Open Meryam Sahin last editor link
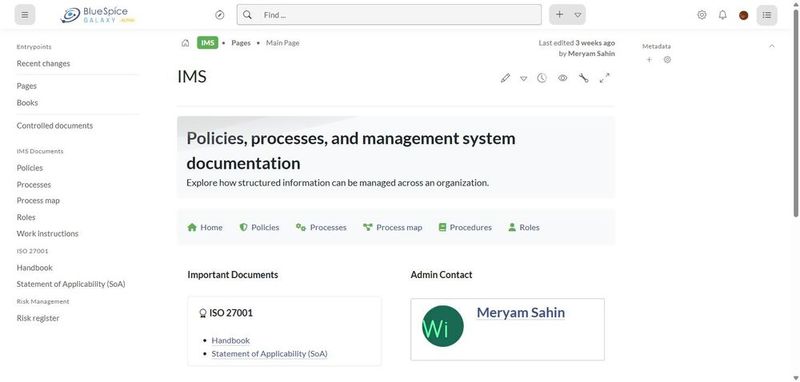Viewport: 800px width, 382px height. coord(591,53)
